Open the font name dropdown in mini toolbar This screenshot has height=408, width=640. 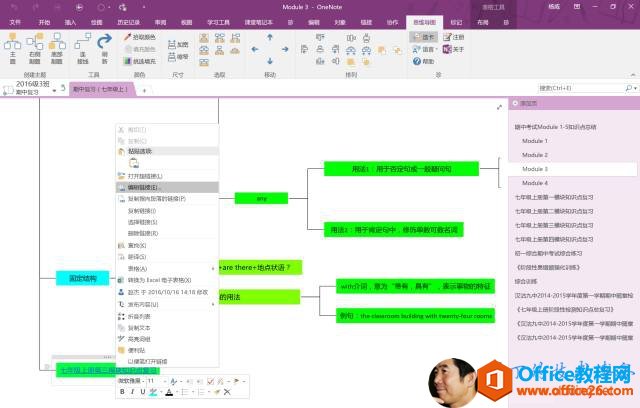(x=144, y=381)
